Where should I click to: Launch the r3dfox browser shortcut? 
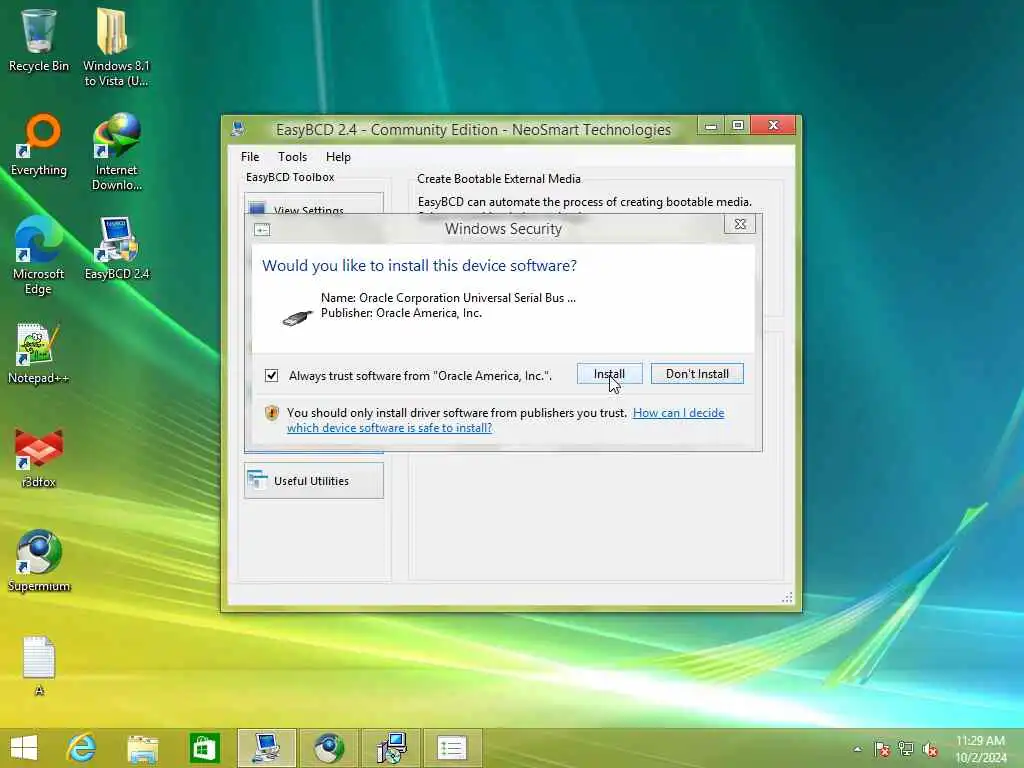pyautogui.click(x=39, y=457)
